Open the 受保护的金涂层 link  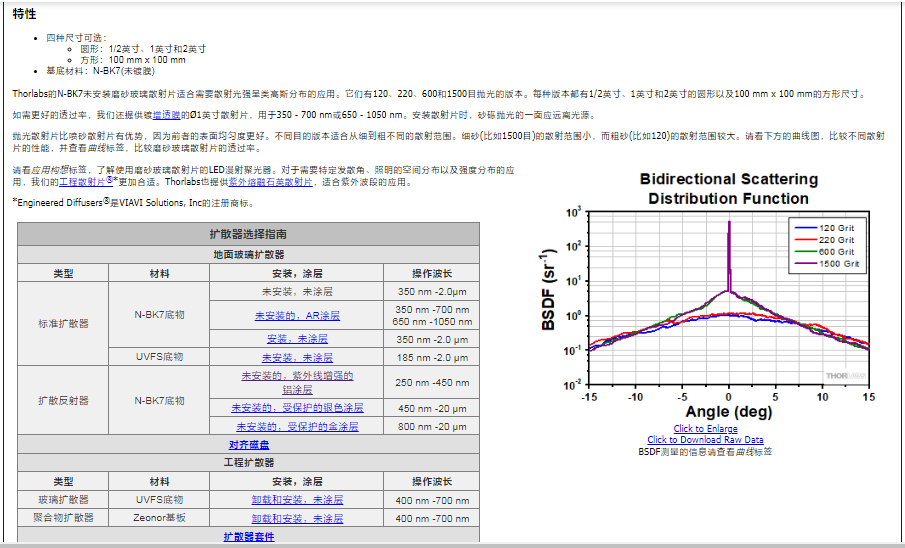297,426
